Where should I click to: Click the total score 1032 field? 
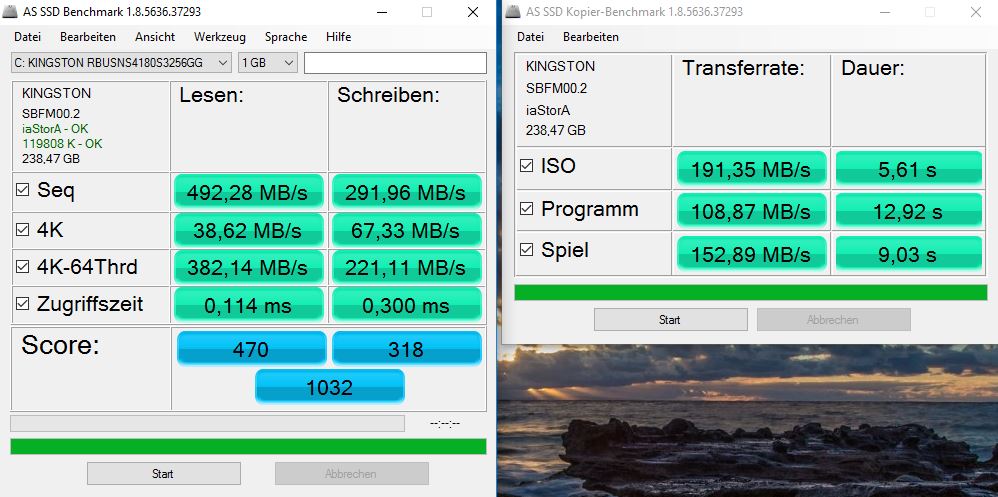tap(329, 387)
